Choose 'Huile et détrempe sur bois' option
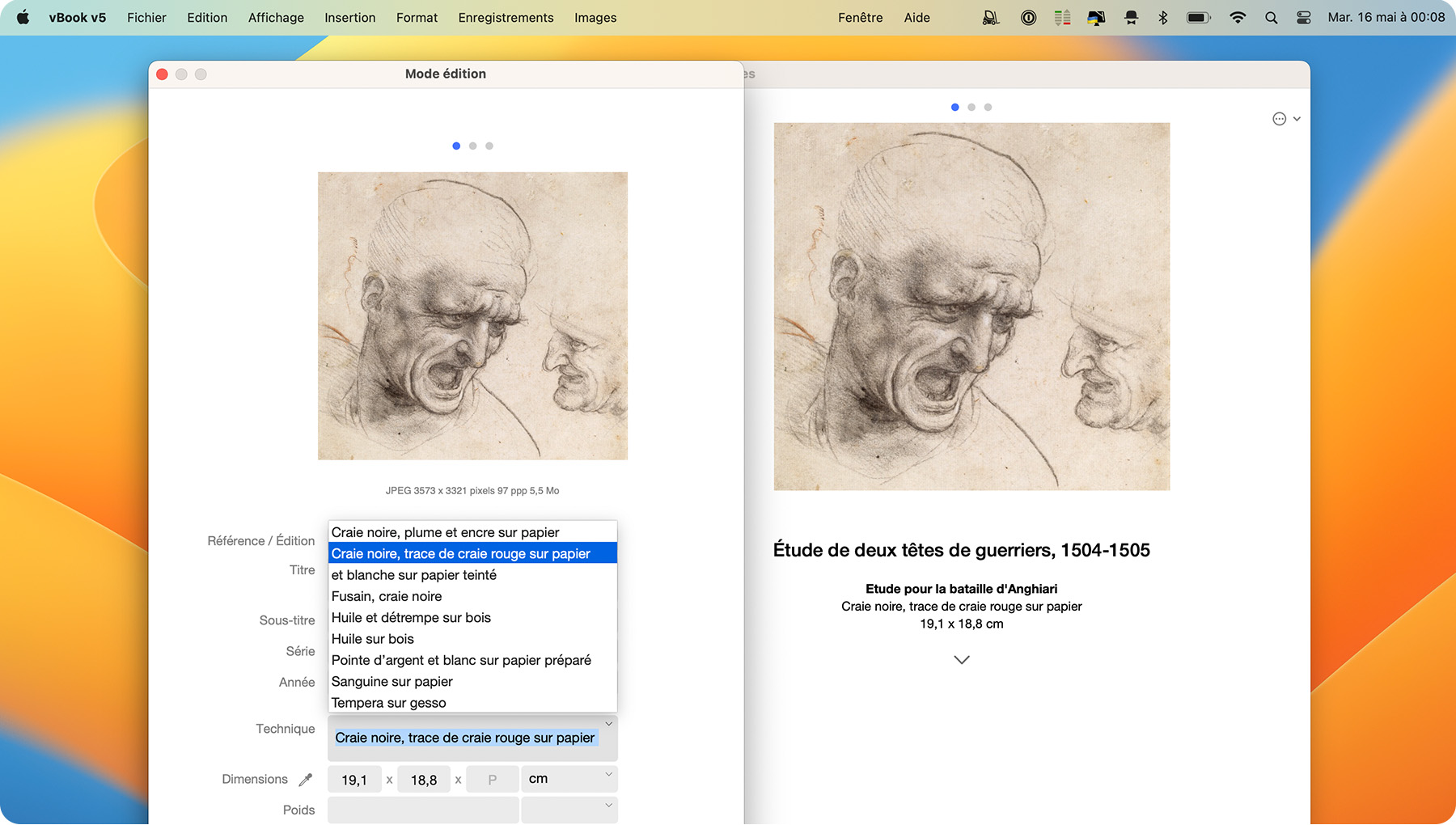 tap(472, 617)
